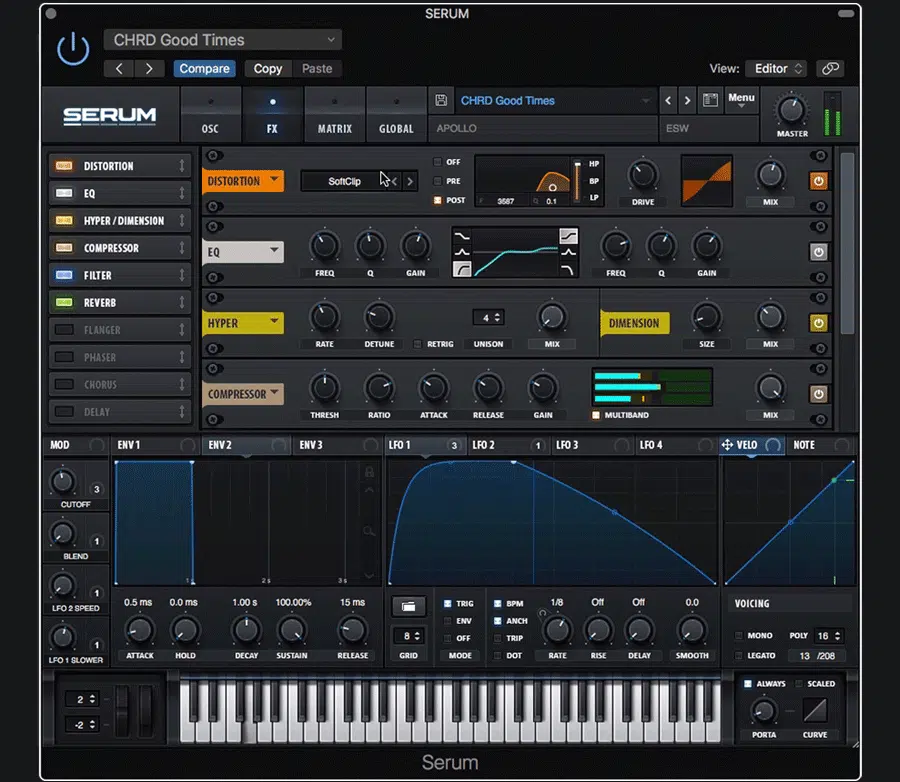The image size is (900, 782).
Task: Open the LFO shape folder icon
Action: point(408,606)
